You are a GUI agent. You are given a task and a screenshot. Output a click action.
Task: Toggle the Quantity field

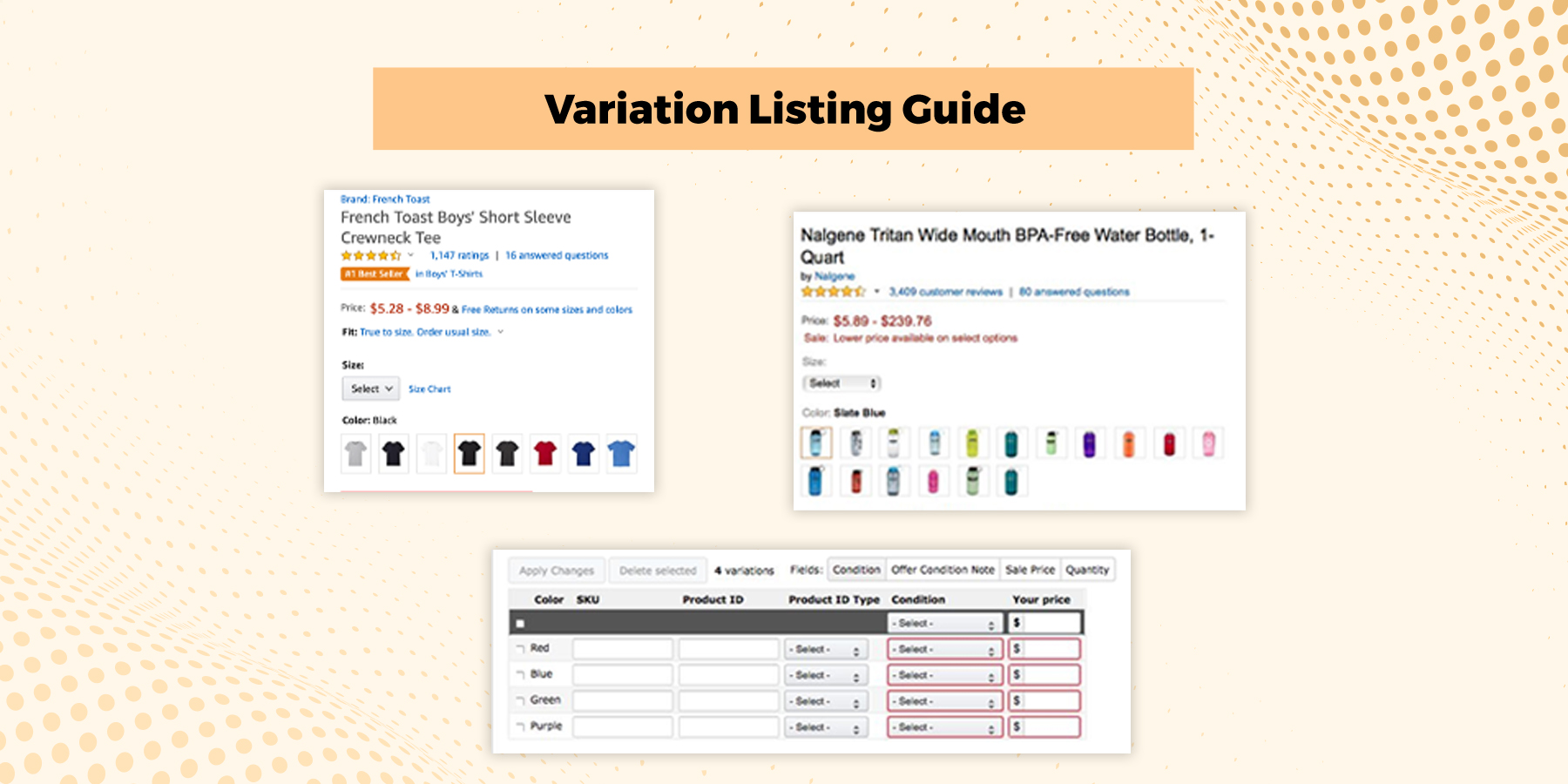click(x=1088, y=570)
